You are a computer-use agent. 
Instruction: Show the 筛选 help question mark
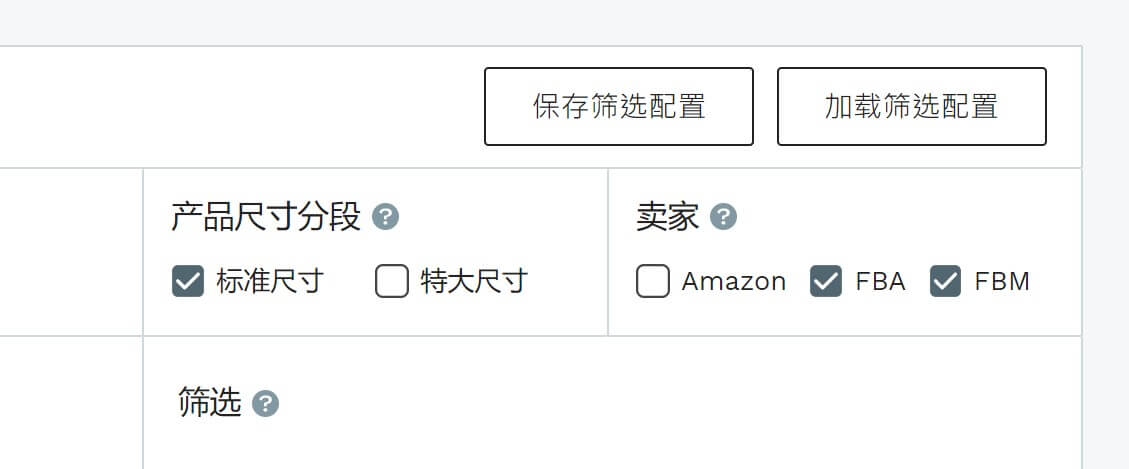[x=265, y=403]
